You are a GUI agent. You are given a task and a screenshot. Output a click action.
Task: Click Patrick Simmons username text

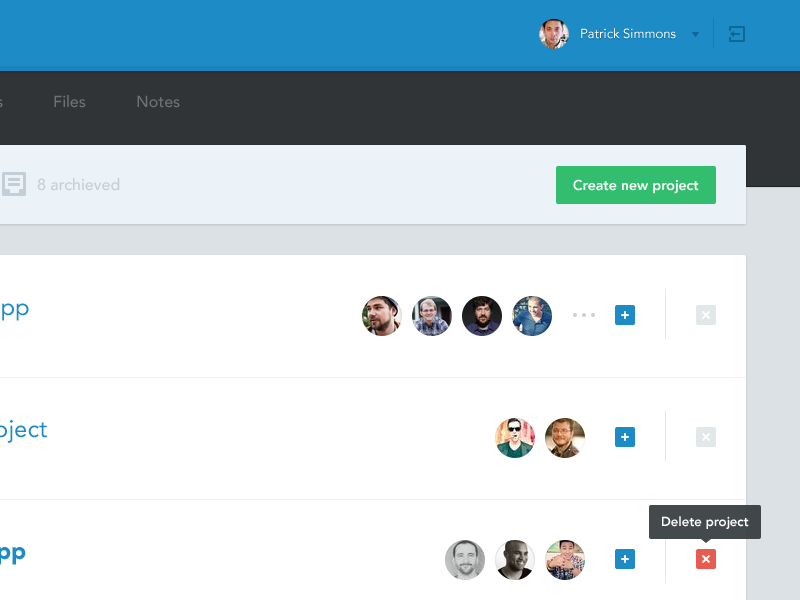click(628, 34)
